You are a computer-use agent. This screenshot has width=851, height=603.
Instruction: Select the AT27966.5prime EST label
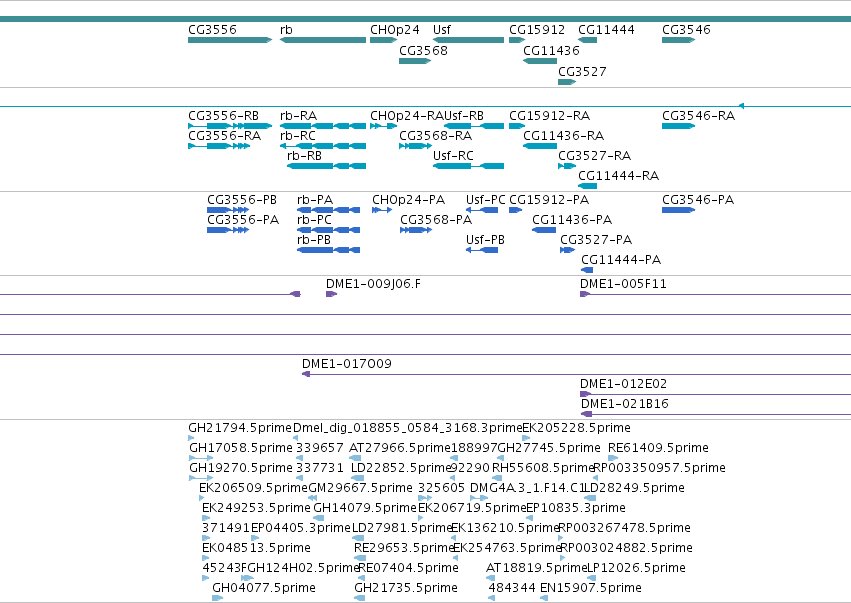pyautogui.click(x=400, y=448)
